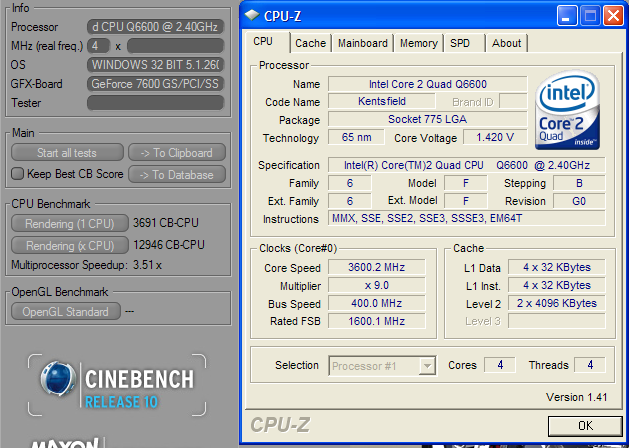Image resolution: width=629 pixels, height=448 pixels.
Task: Click the Rated FSB value 1600.1 MHz
Action: tap(377, 321)
